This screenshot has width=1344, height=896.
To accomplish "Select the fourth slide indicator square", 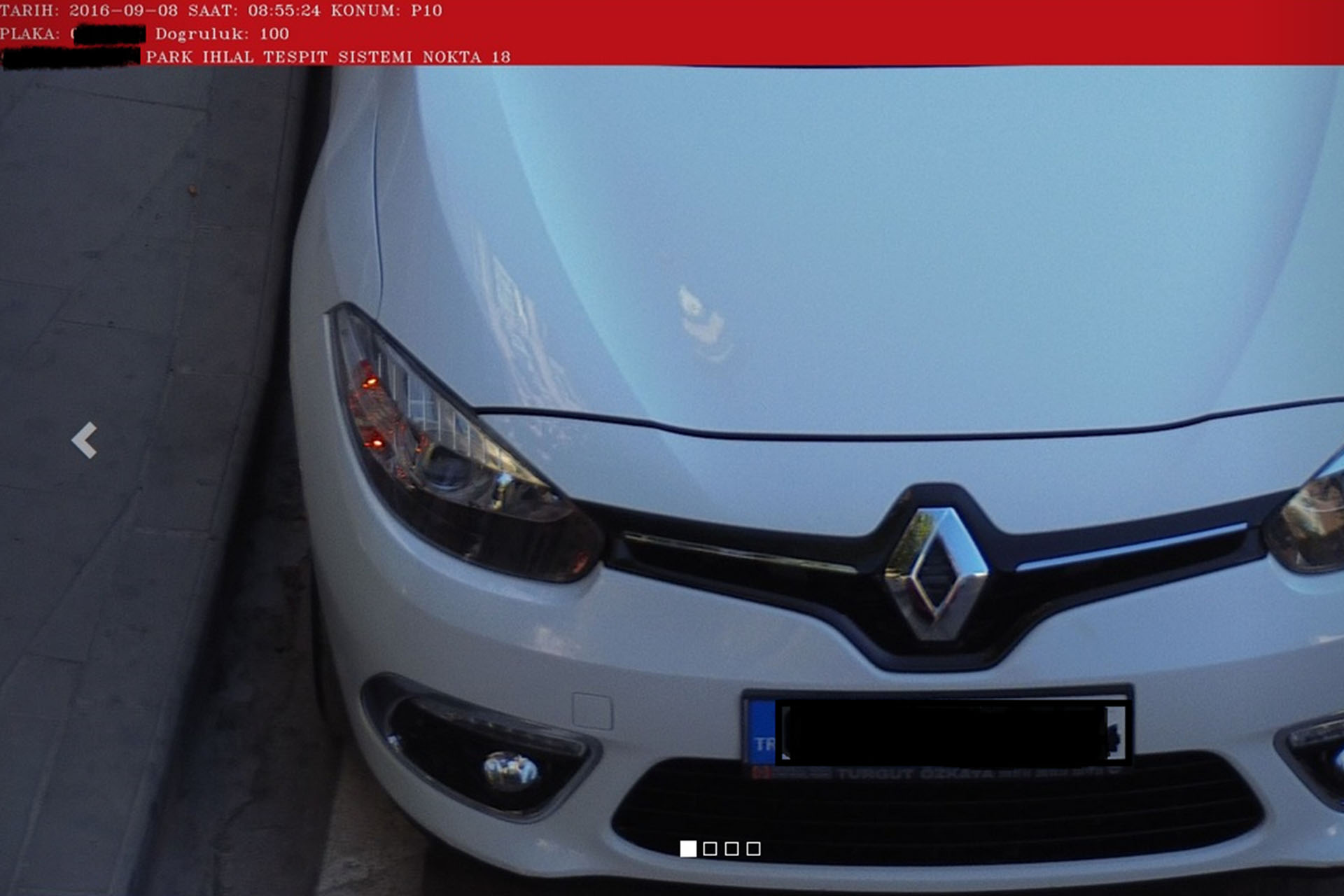I will (x=753, y=848).
